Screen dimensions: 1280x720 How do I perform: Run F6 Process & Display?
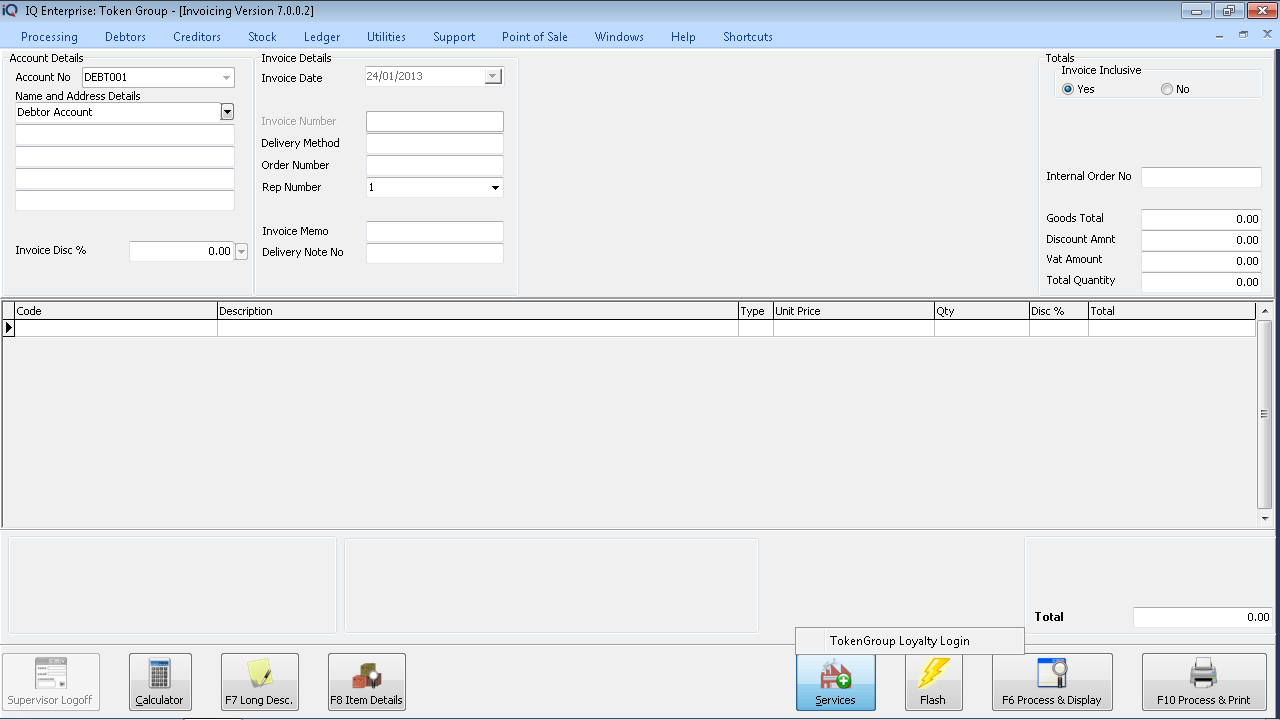[1052, 682]
